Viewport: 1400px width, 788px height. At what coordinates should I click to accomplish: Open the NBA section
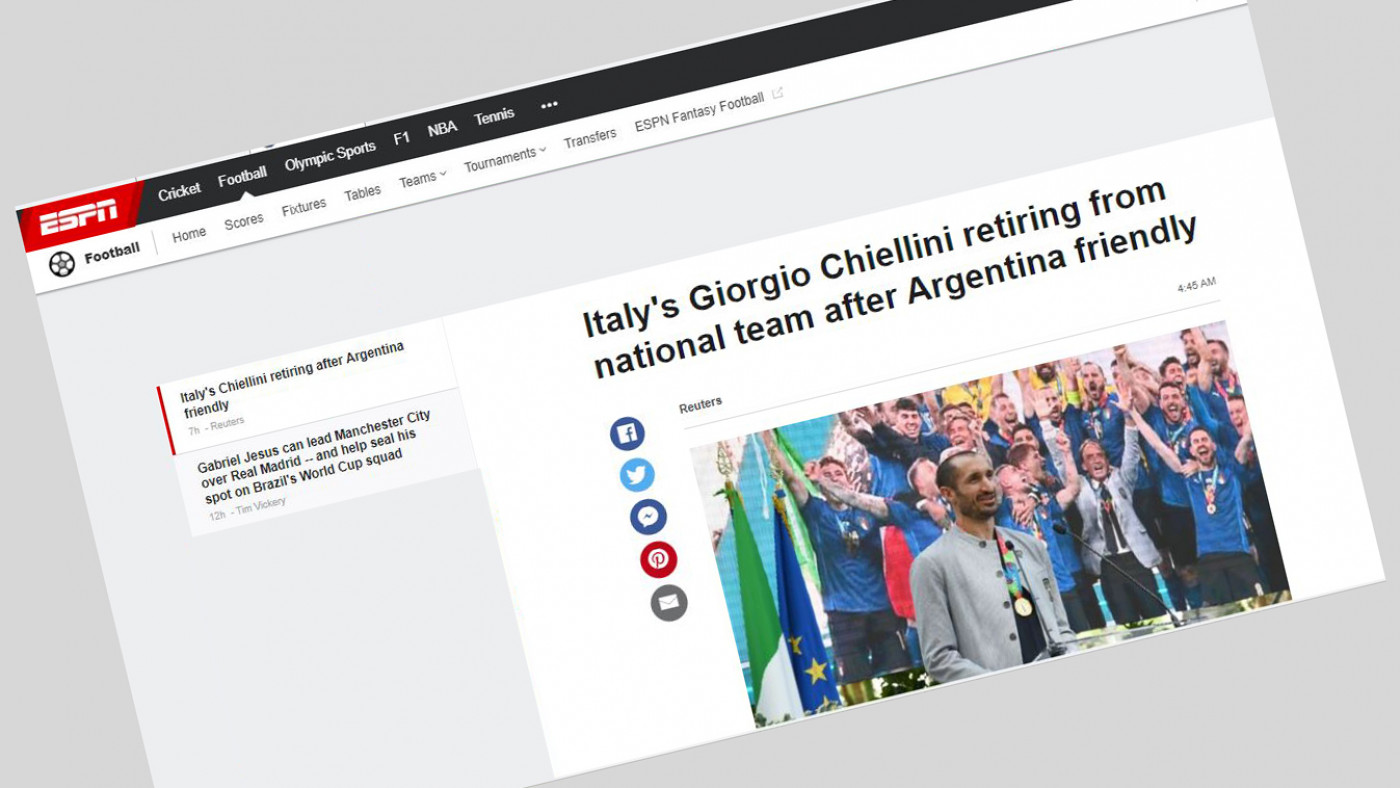tap(442, 129)
